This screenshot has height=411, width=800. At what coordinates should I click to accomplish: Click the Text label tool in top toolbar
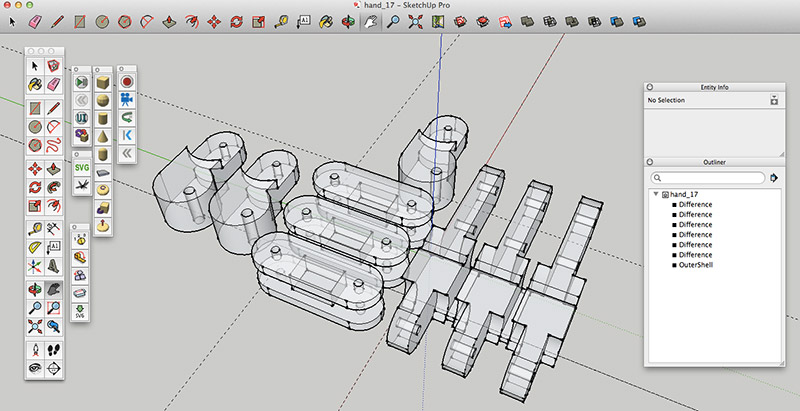[304, 20]
